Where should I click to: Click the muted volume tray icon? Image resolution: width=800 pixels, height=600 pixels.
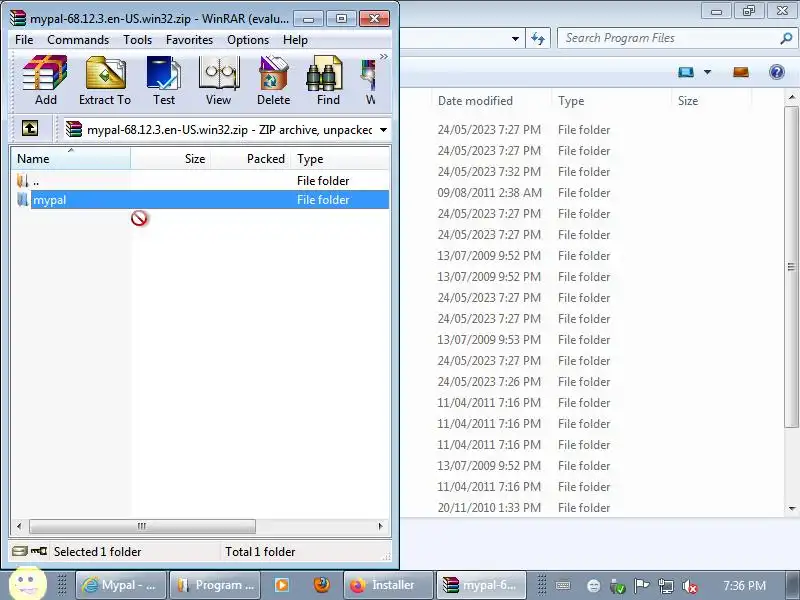pyautogui.click(x=690, y=586)
